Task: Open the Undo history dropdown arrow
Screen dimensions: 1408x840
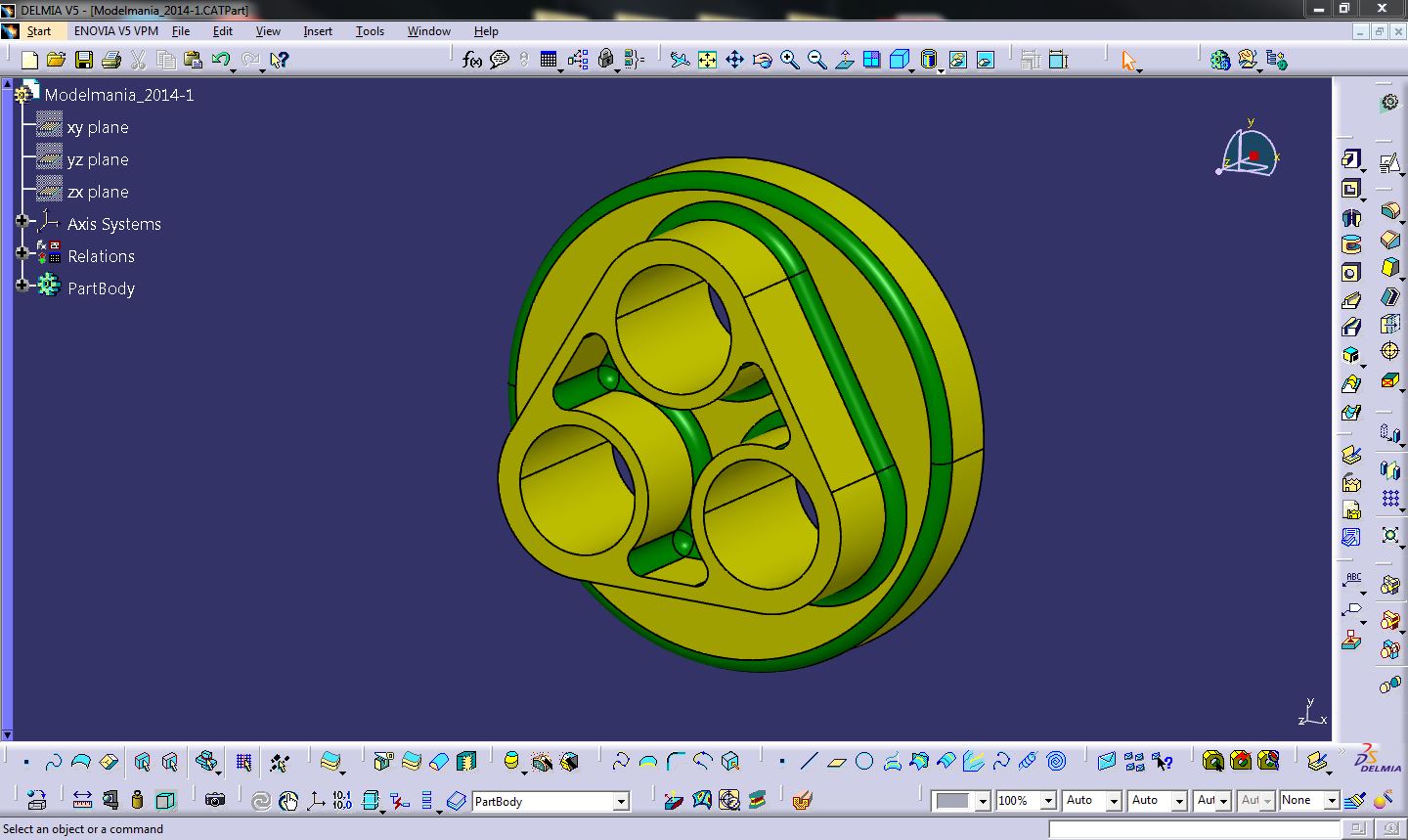Action: pyautogui.click(x=235, y=70)
